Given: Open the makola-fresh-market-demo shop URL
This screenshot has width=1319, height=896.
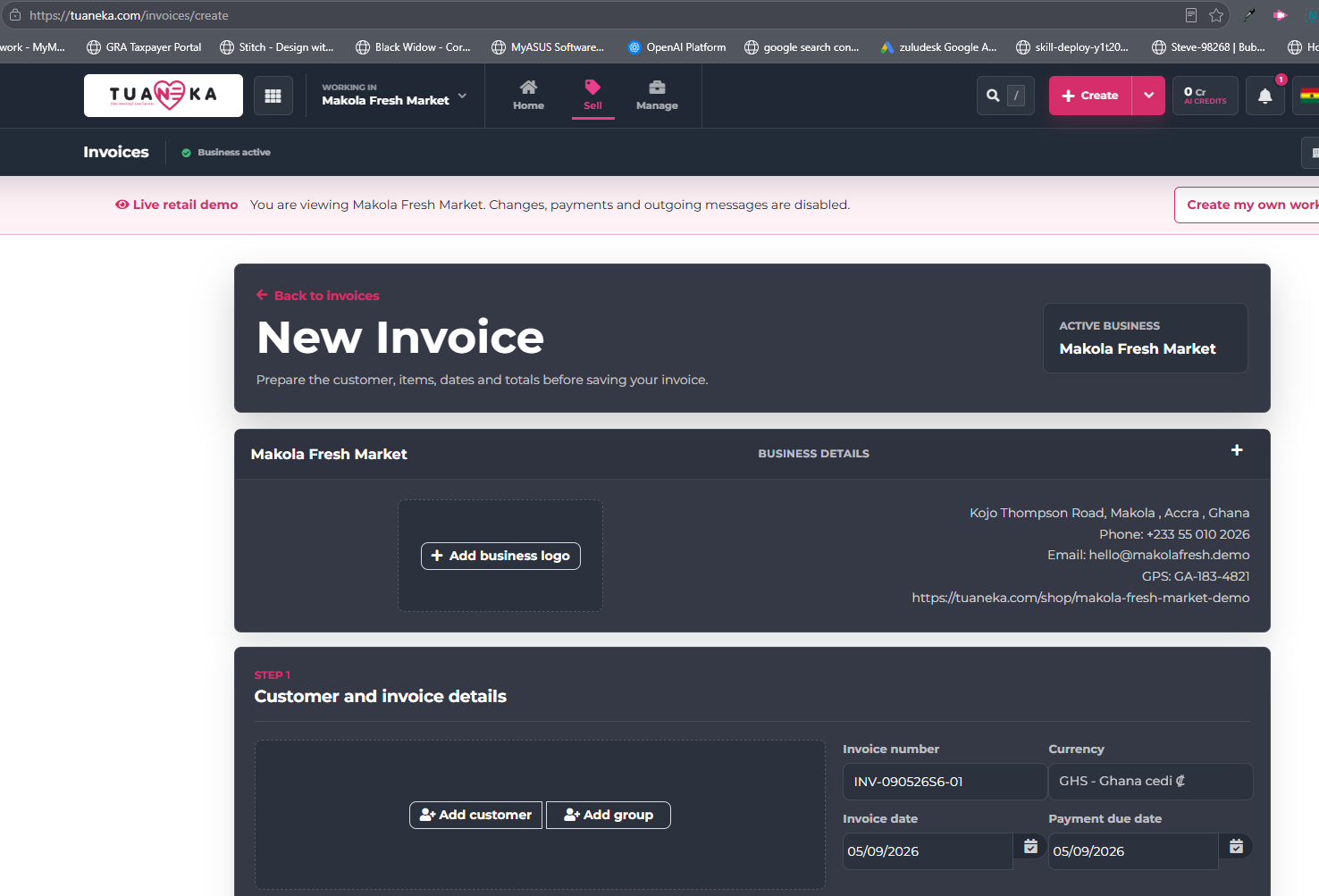Looking at the screenshot, I should pyautogui.click(x=1080, y=598).
